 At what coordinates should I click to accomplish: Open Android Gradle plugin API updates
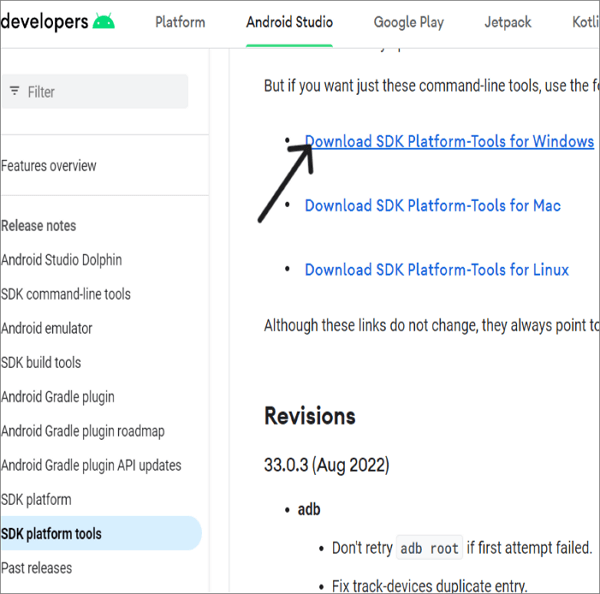[x=91, y=465]
